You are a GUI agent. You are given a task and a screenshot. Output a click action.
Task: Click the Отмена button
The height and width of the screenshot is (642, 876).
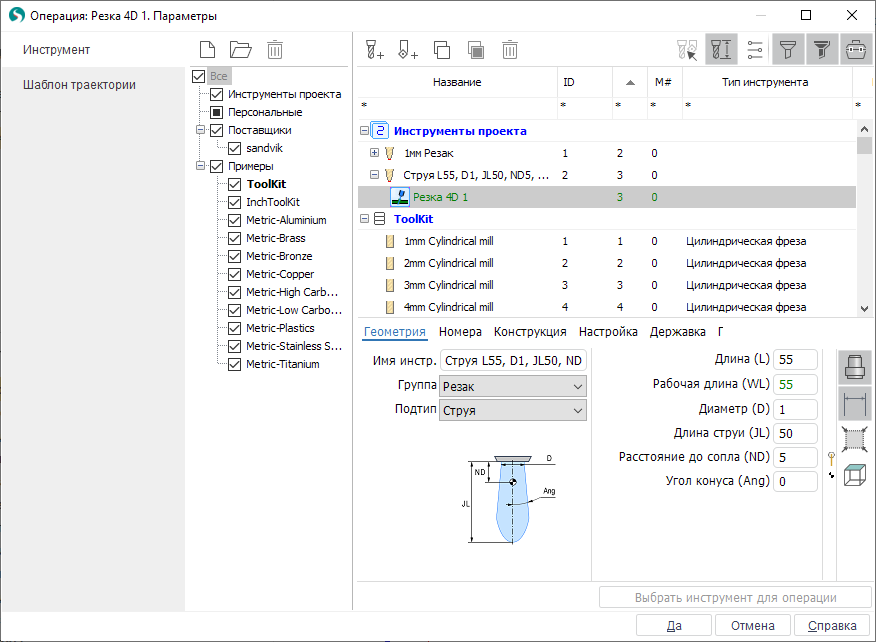pyautogui.click(x=752, y=626)
